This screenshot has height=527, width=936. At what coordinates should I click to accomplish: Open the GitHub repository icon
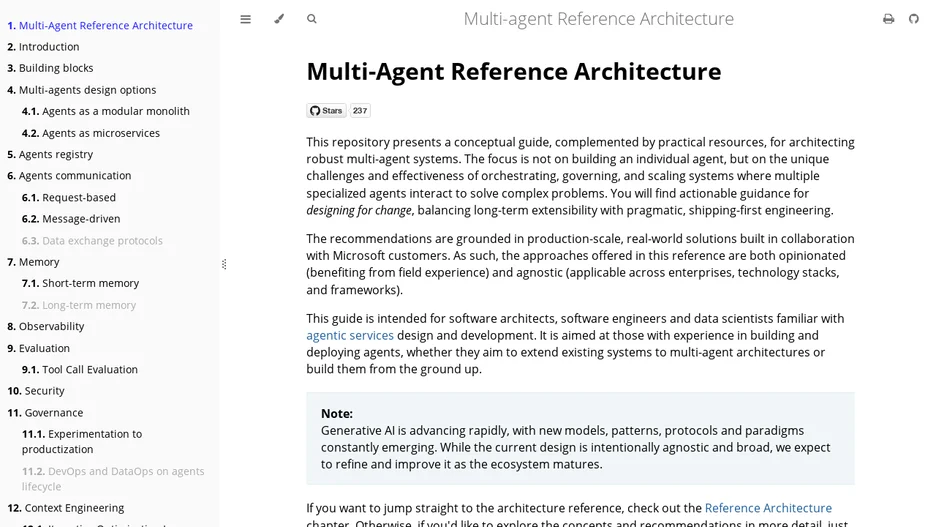pos(914,19)
